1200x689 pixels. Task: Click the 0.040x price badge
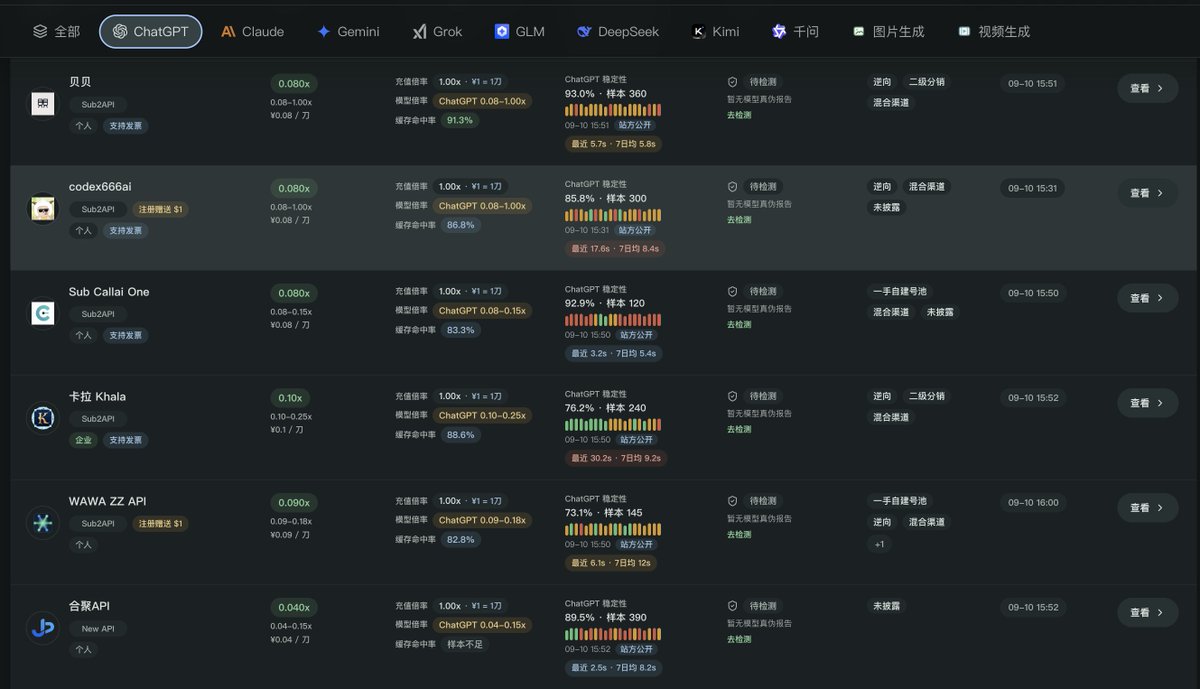(x=294, y=607)
